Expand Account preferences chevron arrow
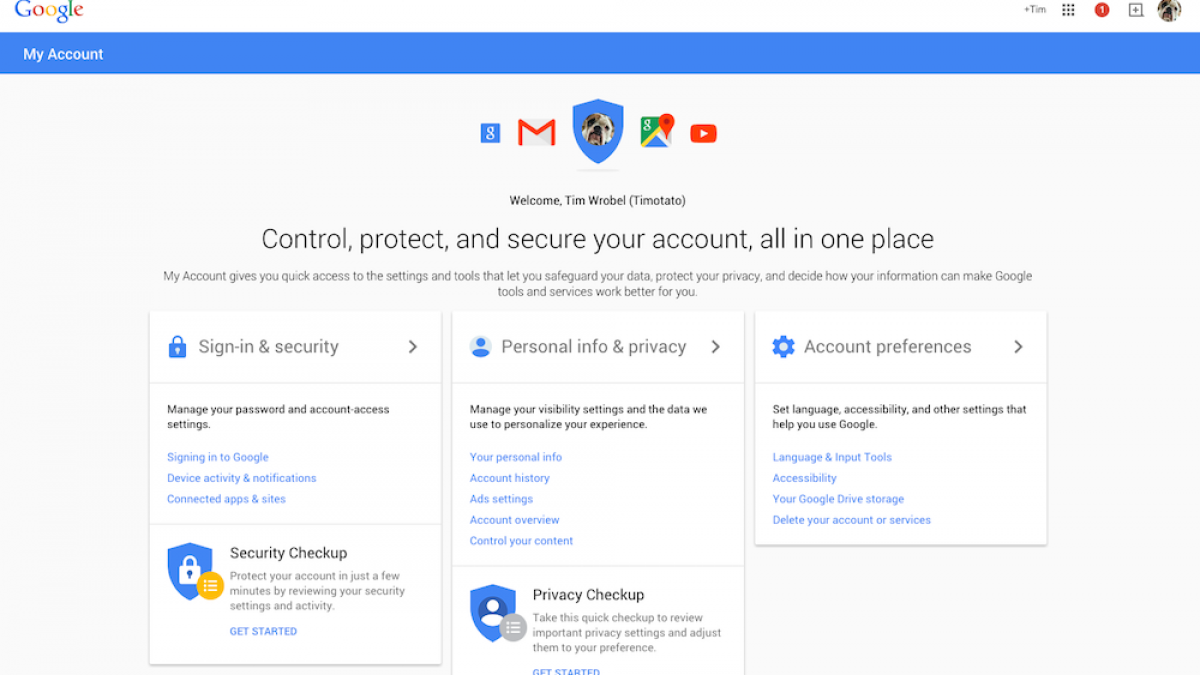Viewport: 1200px width, 675px height. pos(1018,347)
